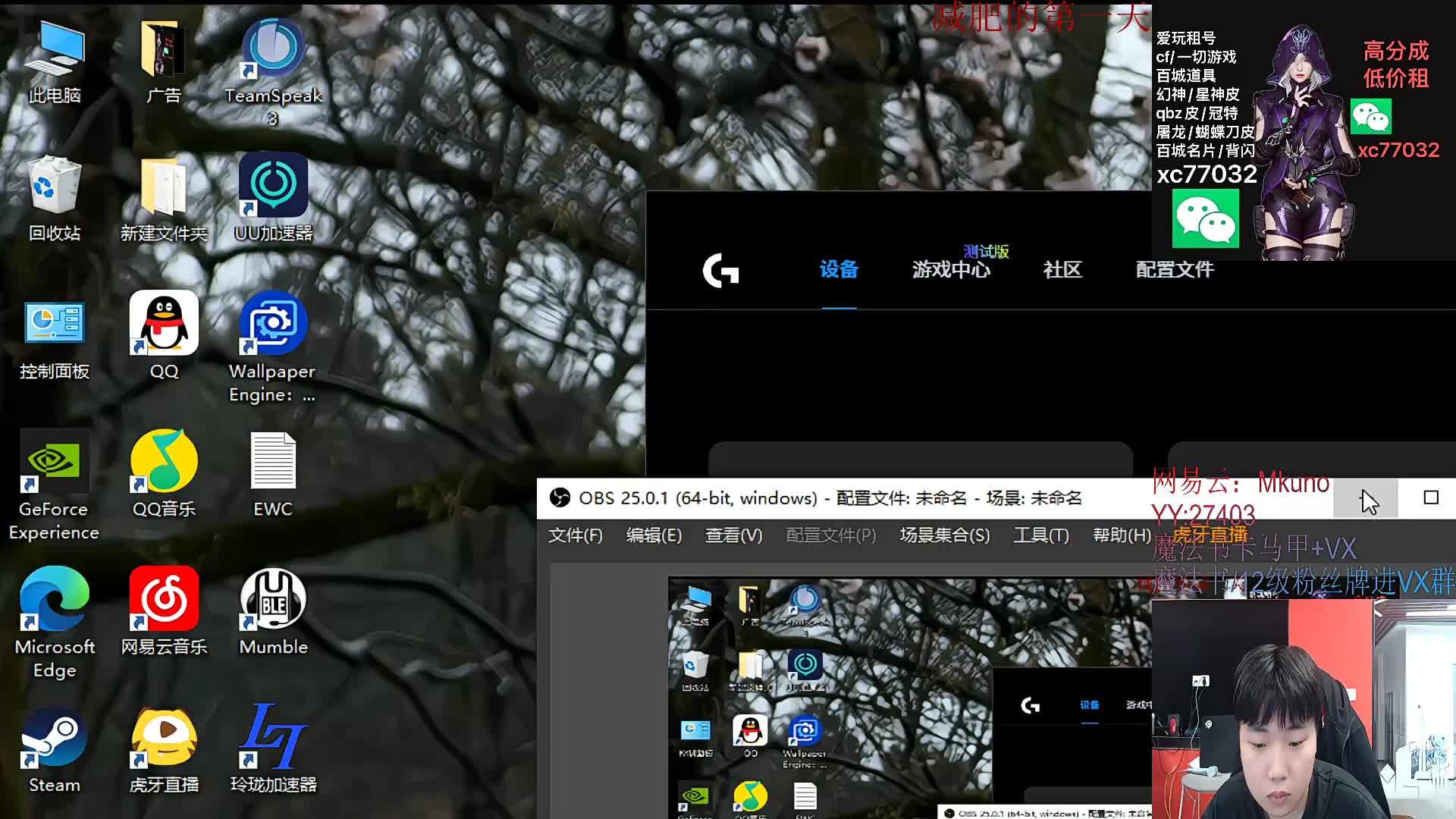Open the 工具(T) menu in OBS
1456x819 pixels.
[x=1040, y=535]
